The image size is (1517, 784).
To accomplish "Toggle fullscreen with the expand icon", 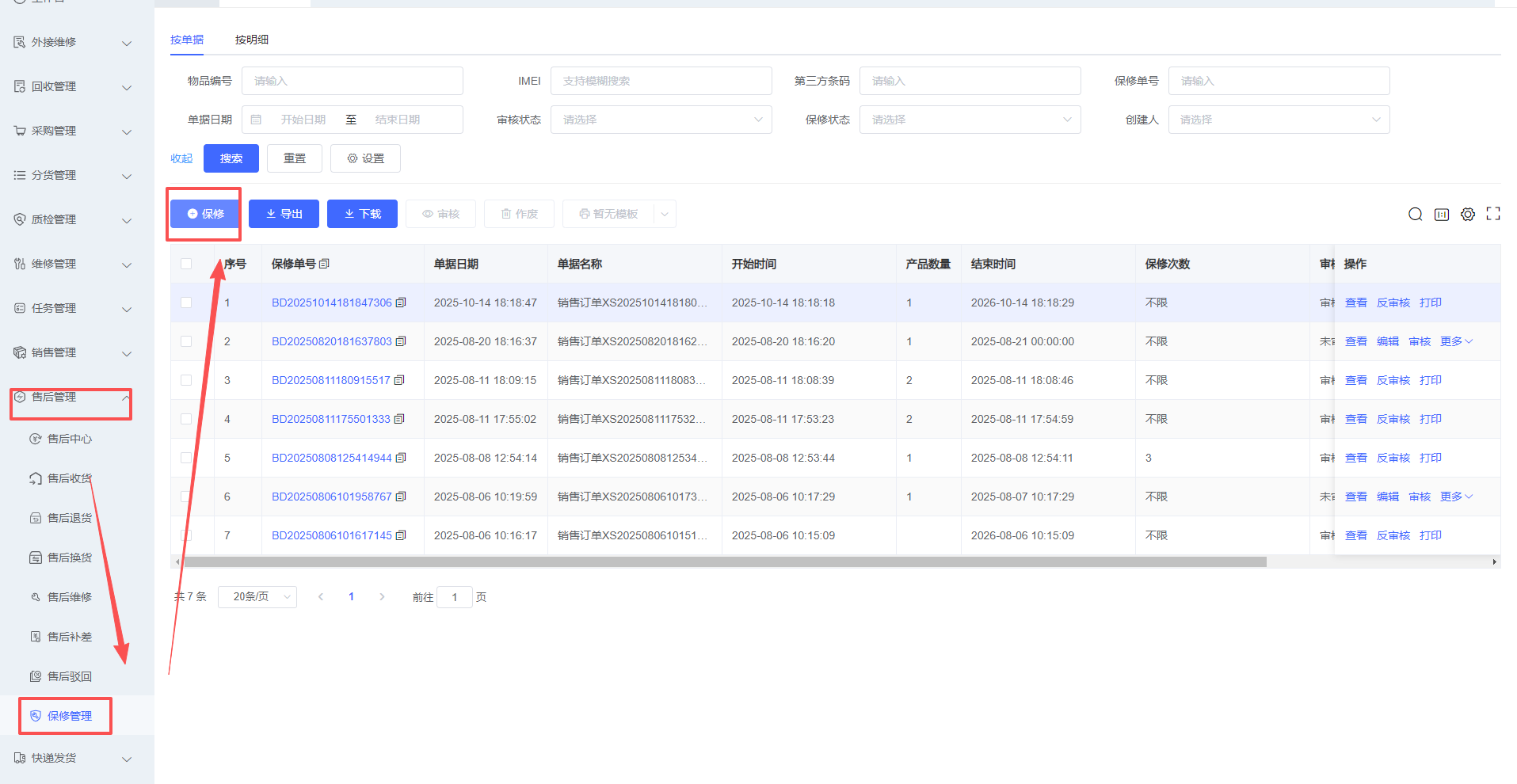I will [x=1493, y=214].
